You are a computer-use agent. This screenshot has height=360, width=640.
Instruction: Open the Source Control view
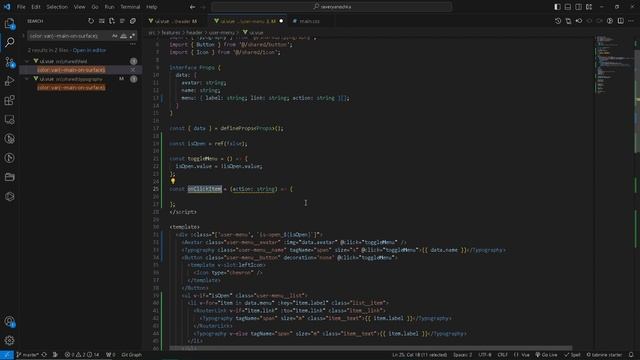pyautogui.click(x=9, y=62)
